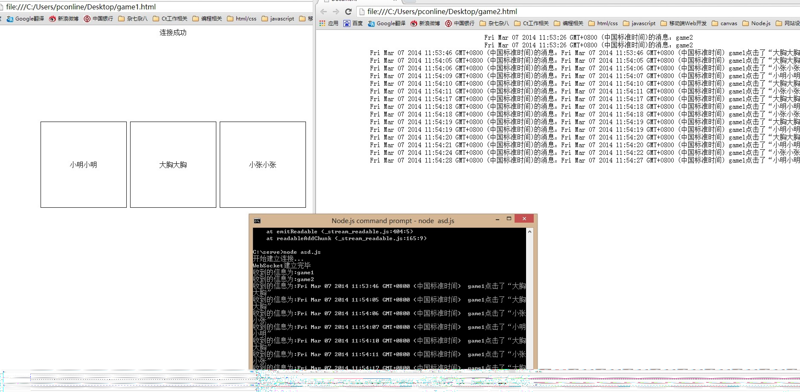Screen dimensions: 800x392
Task: Click game2 log row starting 11:54:21
Action: (x=585, y=145)
